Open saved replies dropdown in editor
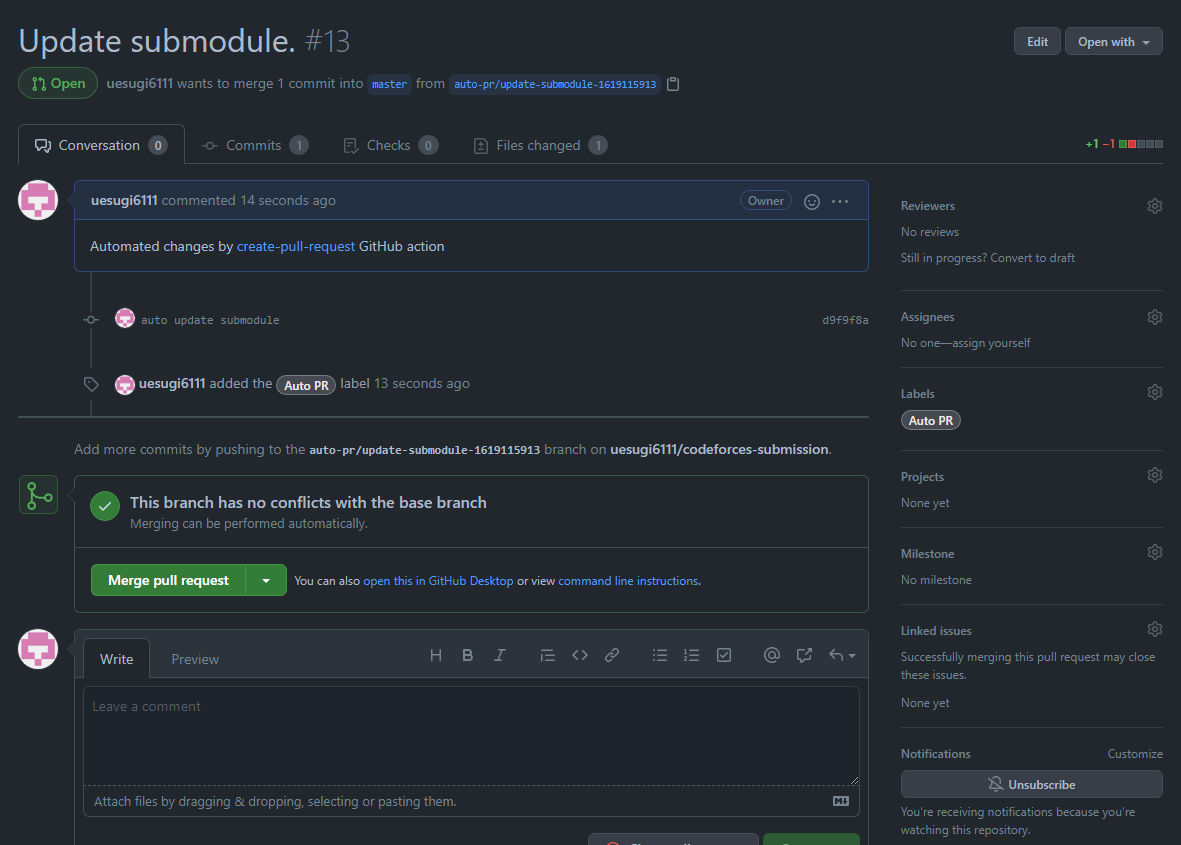Viewport: 1181px width, 845px height. pos(842,655)
